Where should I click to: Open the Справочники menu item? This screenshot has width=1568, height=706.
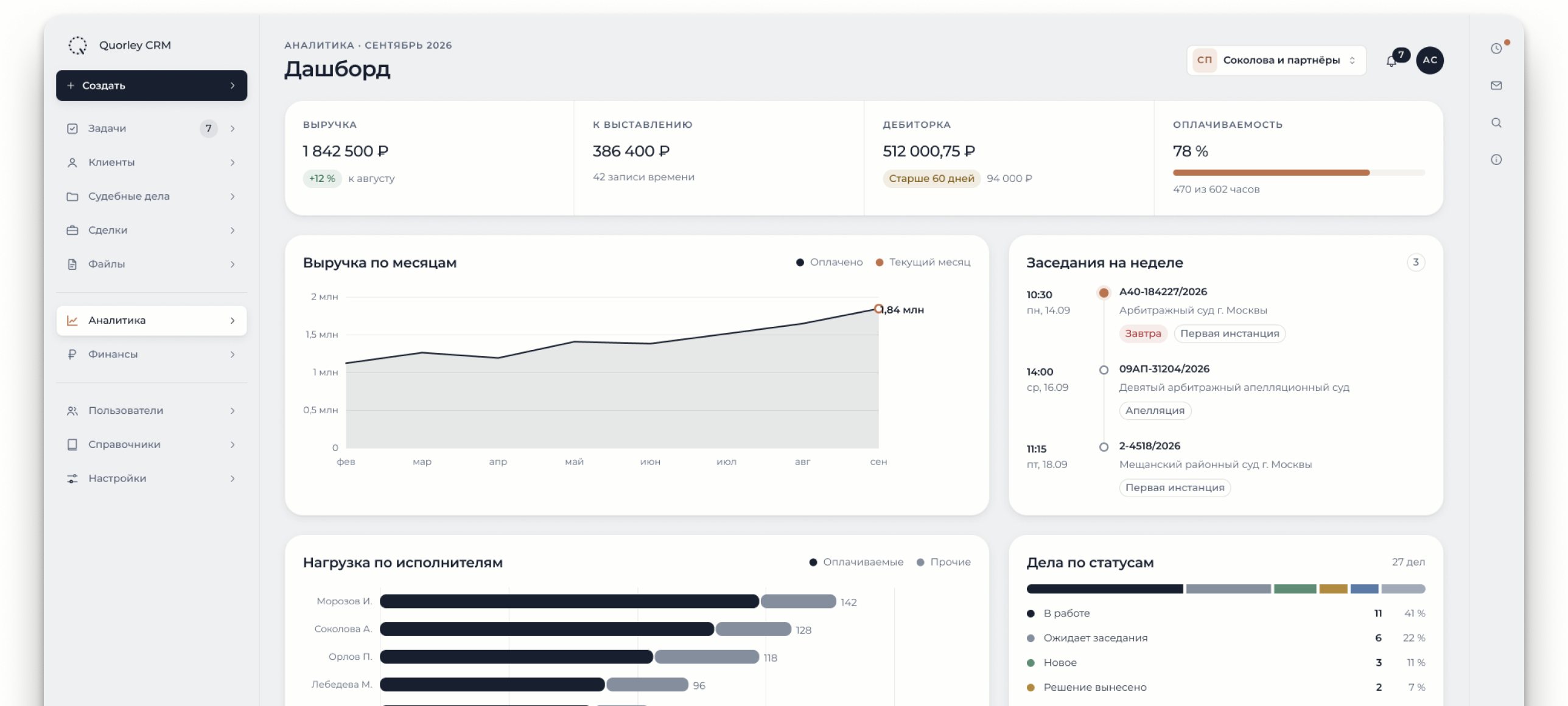coord(152,445)
